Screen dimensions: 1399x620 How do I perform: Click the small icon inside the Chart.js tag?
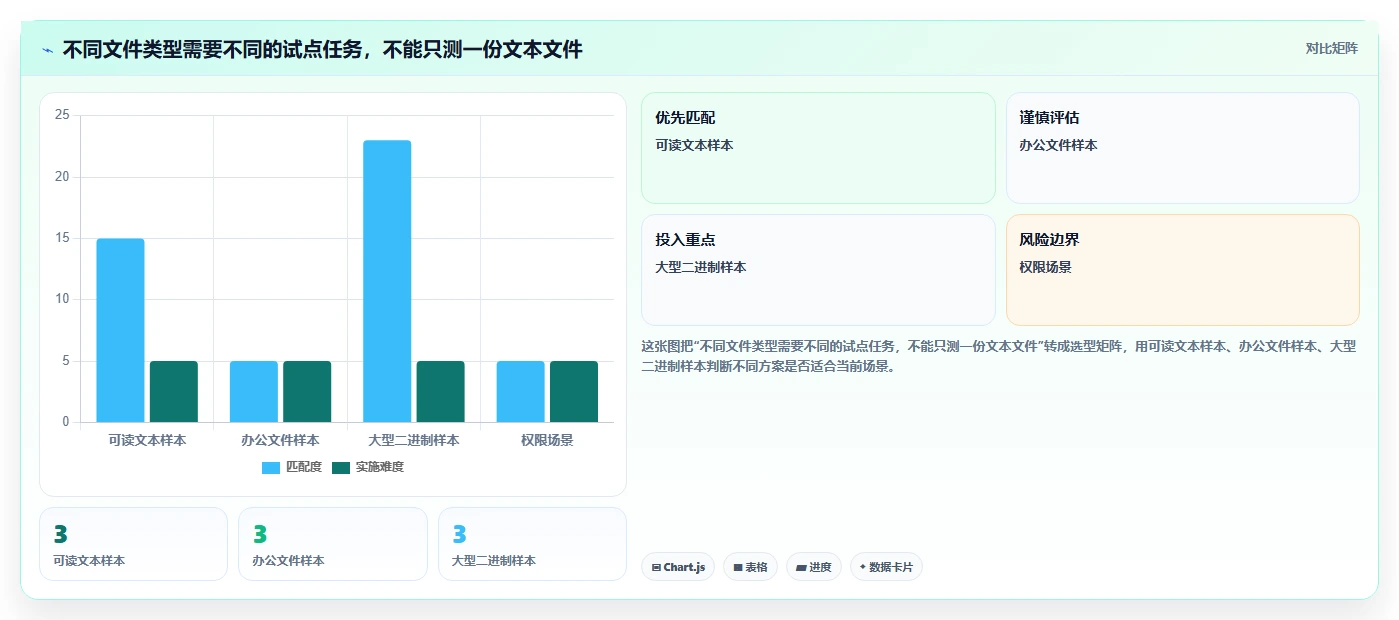(656, 567)
